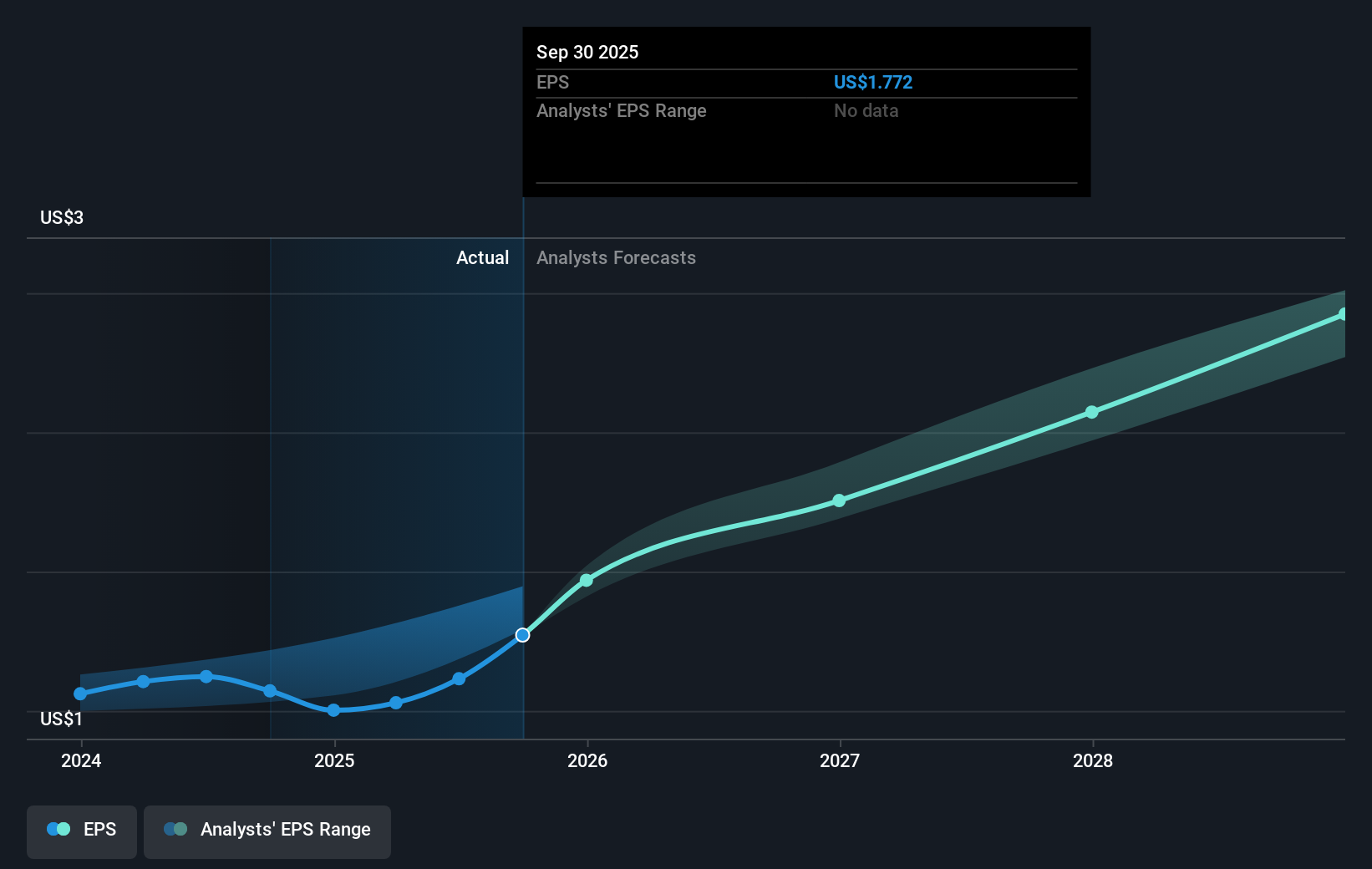Click the forecast data point above 2026
1372x869 pixels.
point(587,580)
